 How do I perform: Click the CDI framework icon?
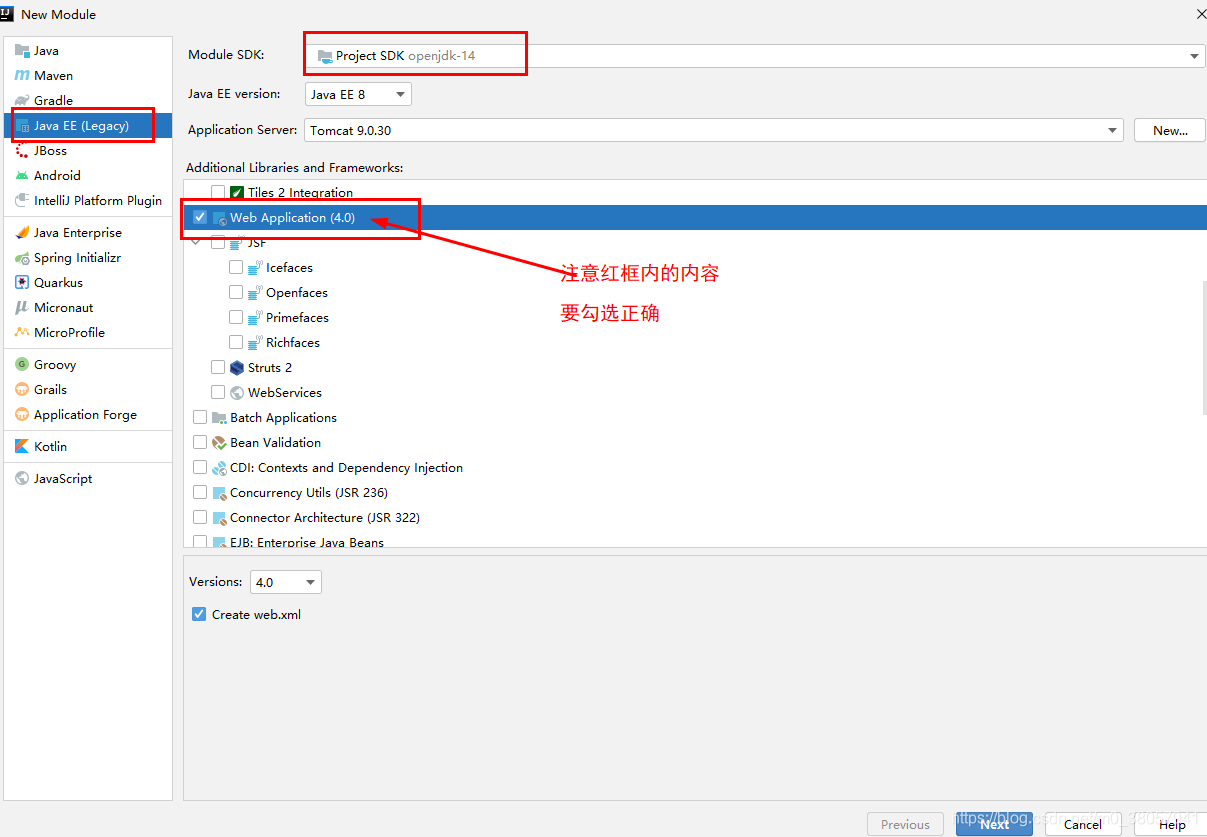(x=219, y=467)
